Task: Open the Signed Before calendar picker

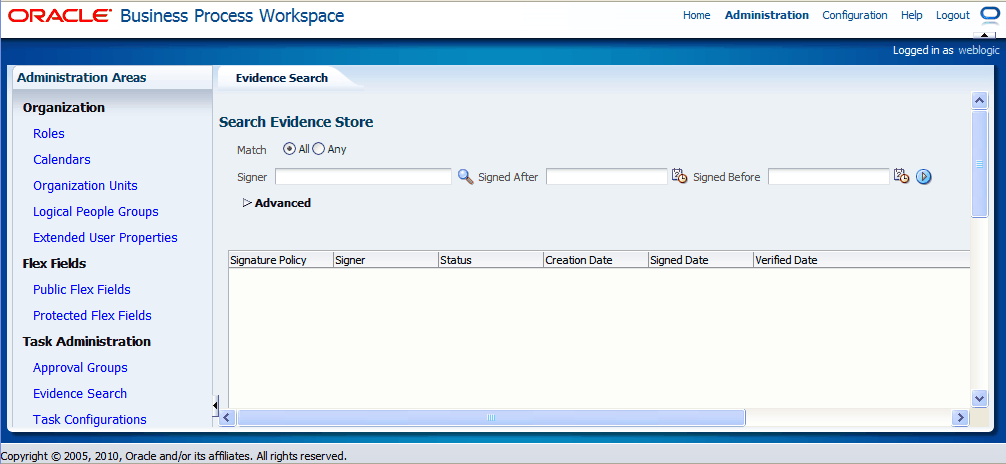Action: click(x=901, y=176)
